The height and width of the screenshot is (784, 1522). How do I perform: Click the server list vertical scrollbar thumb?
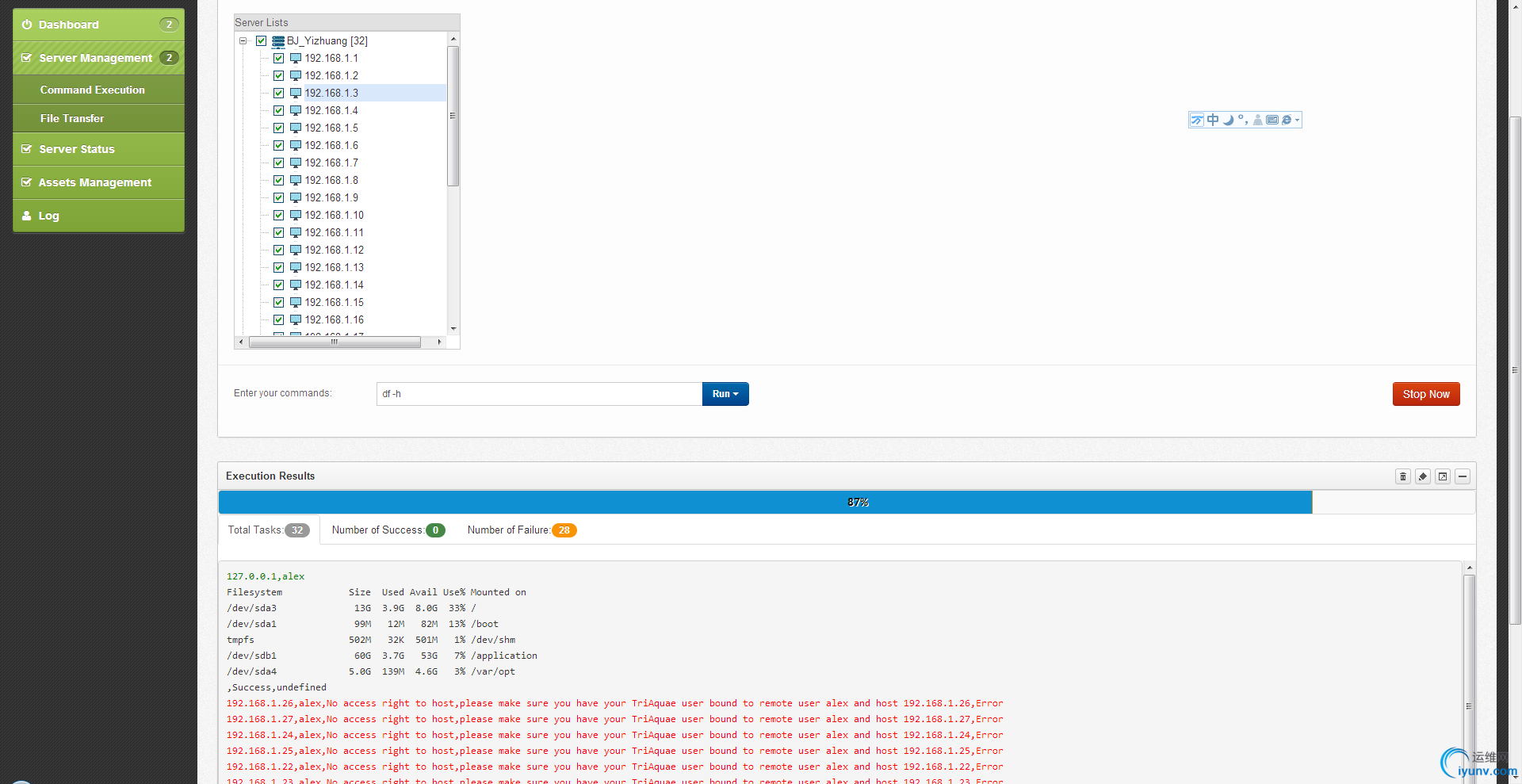[x=453, y=116]
